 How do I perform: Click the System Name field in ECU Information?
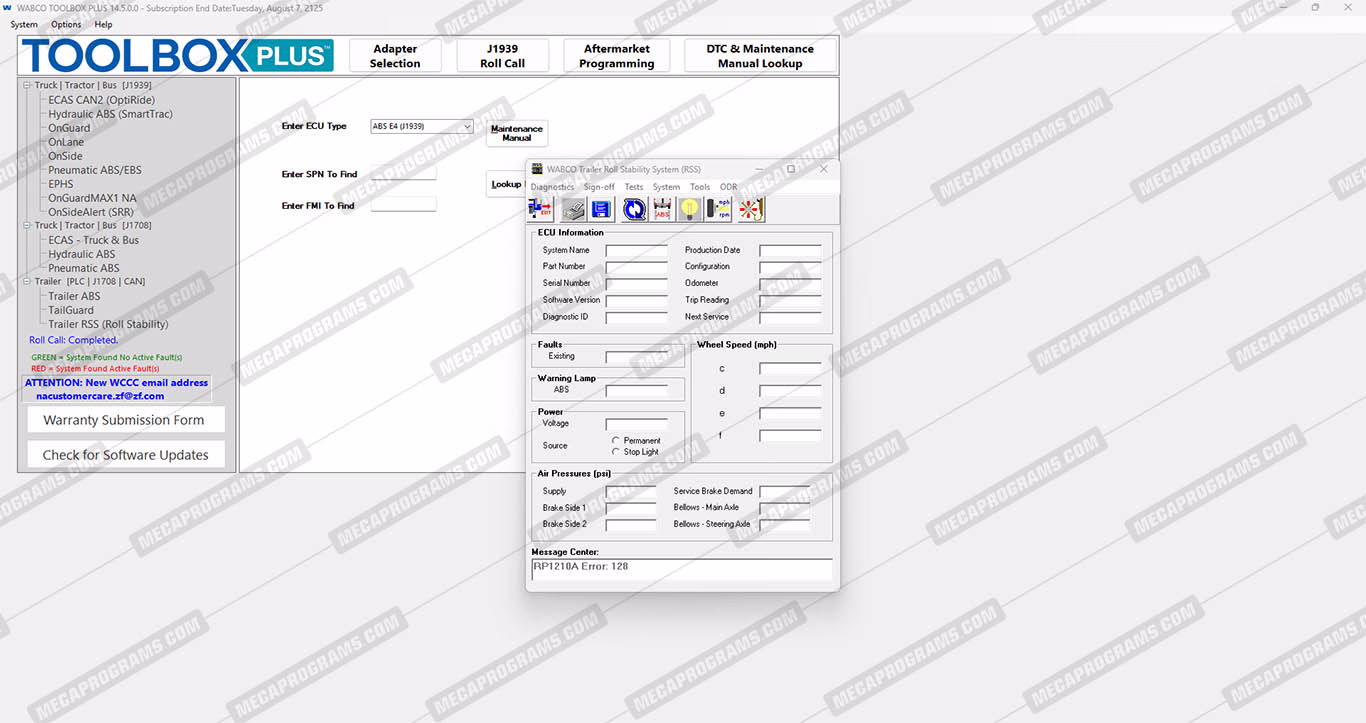(636, 251)
